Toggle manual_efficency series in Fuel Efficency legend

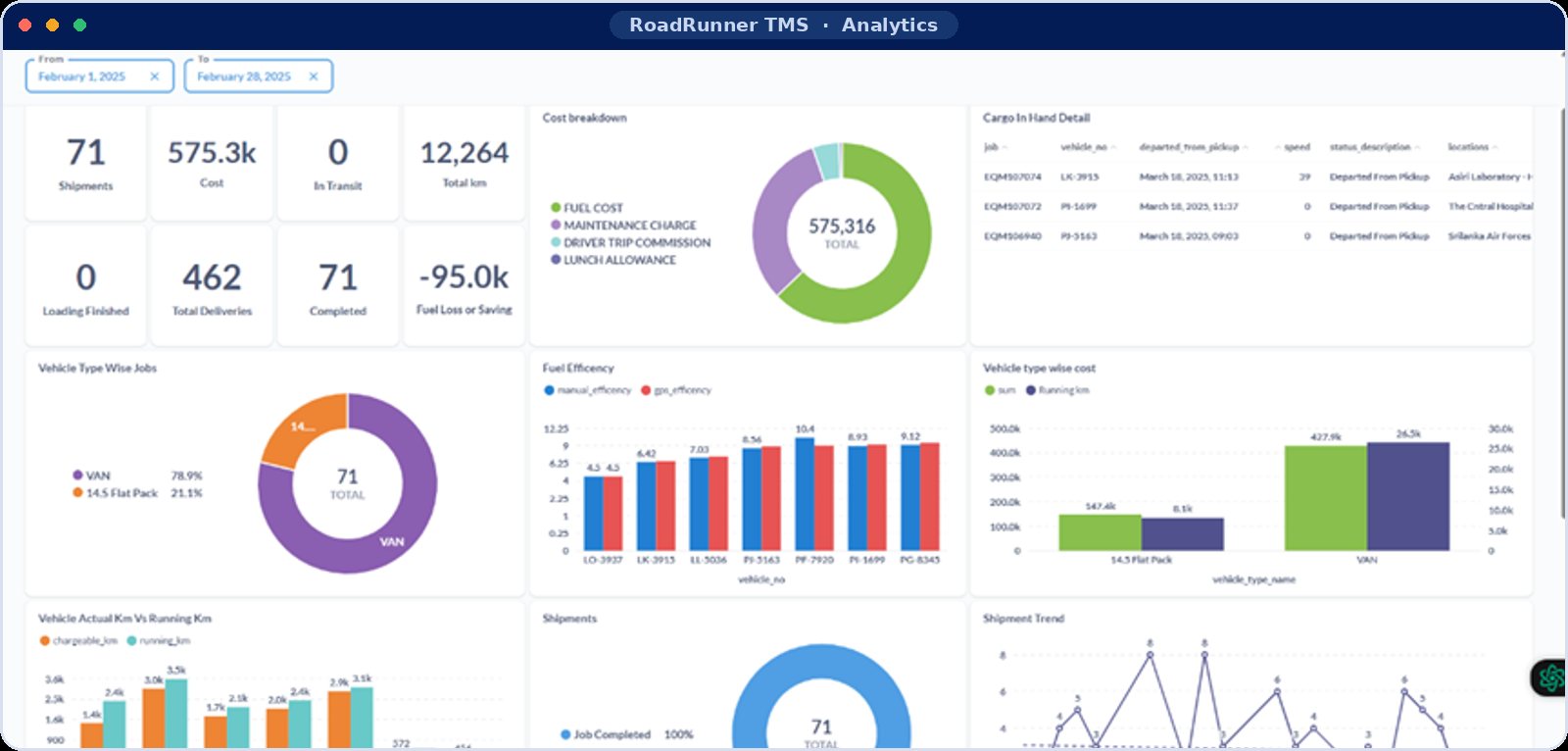click(588, 390)
